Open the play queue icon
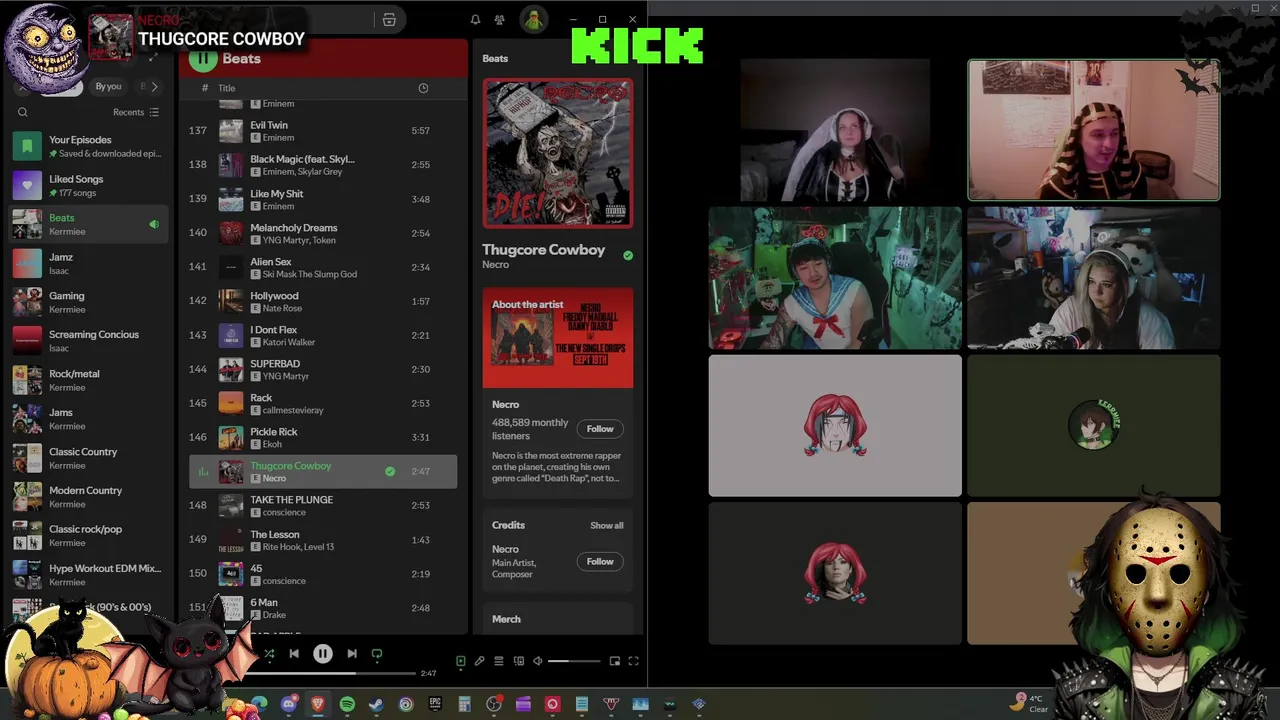Screen dimensions: 1280x720 pos(499,661)
